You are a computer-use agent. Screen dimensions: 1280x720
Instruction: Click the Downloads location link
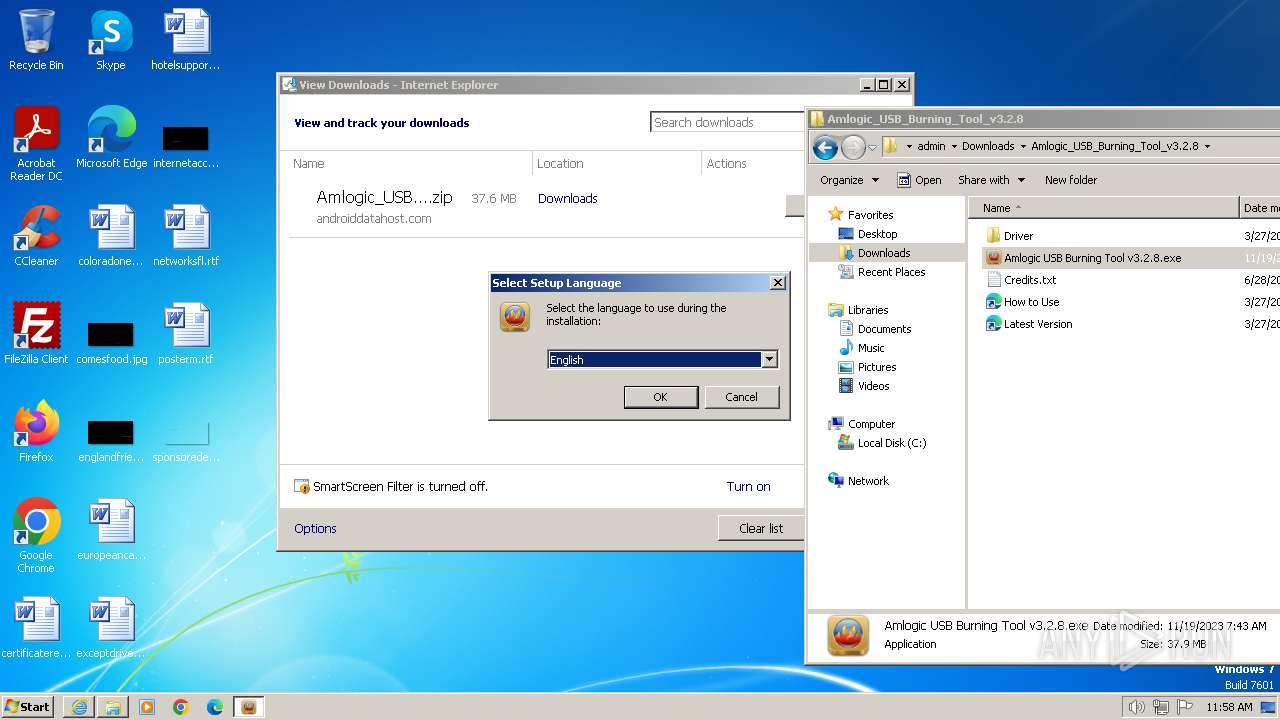pyautogui.click(x=567, y=199)
